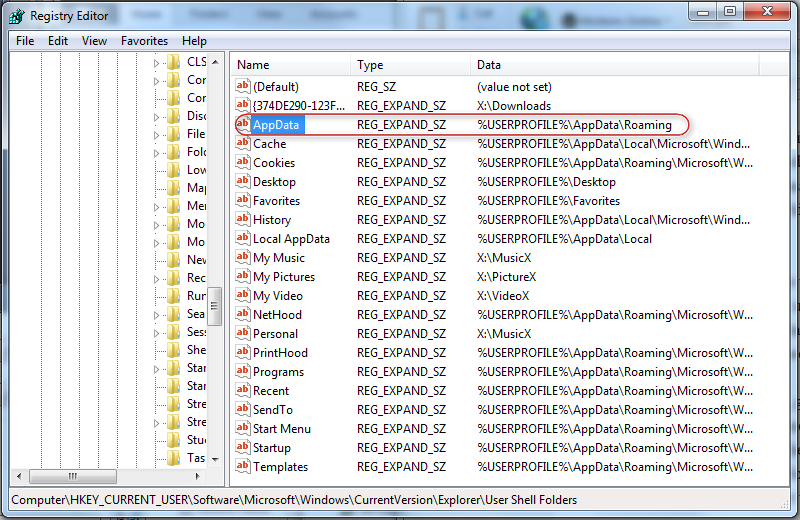The image size is (800, 520).
Task: Select the Local AppData value icon
Action: [242, 239]
